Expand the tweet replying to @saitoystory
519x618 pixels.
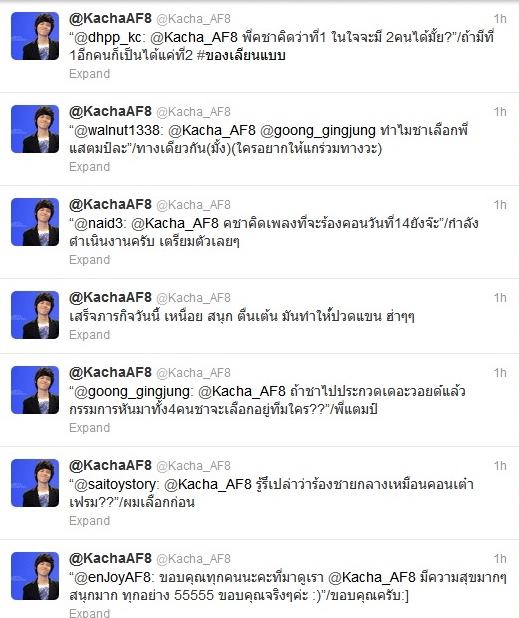(89, 521)
